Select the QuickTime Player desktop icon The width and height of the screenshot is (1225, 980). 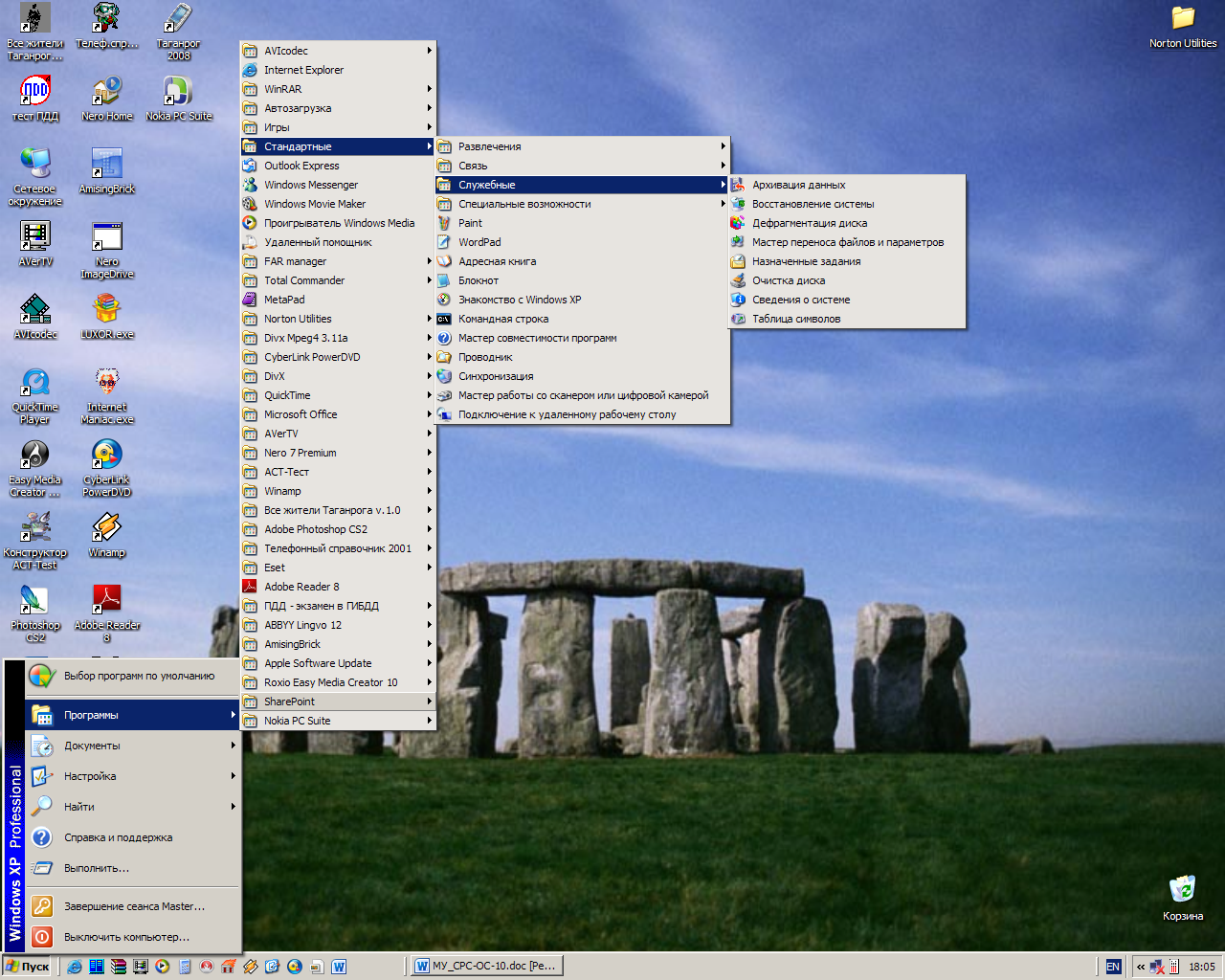[35, 395]
